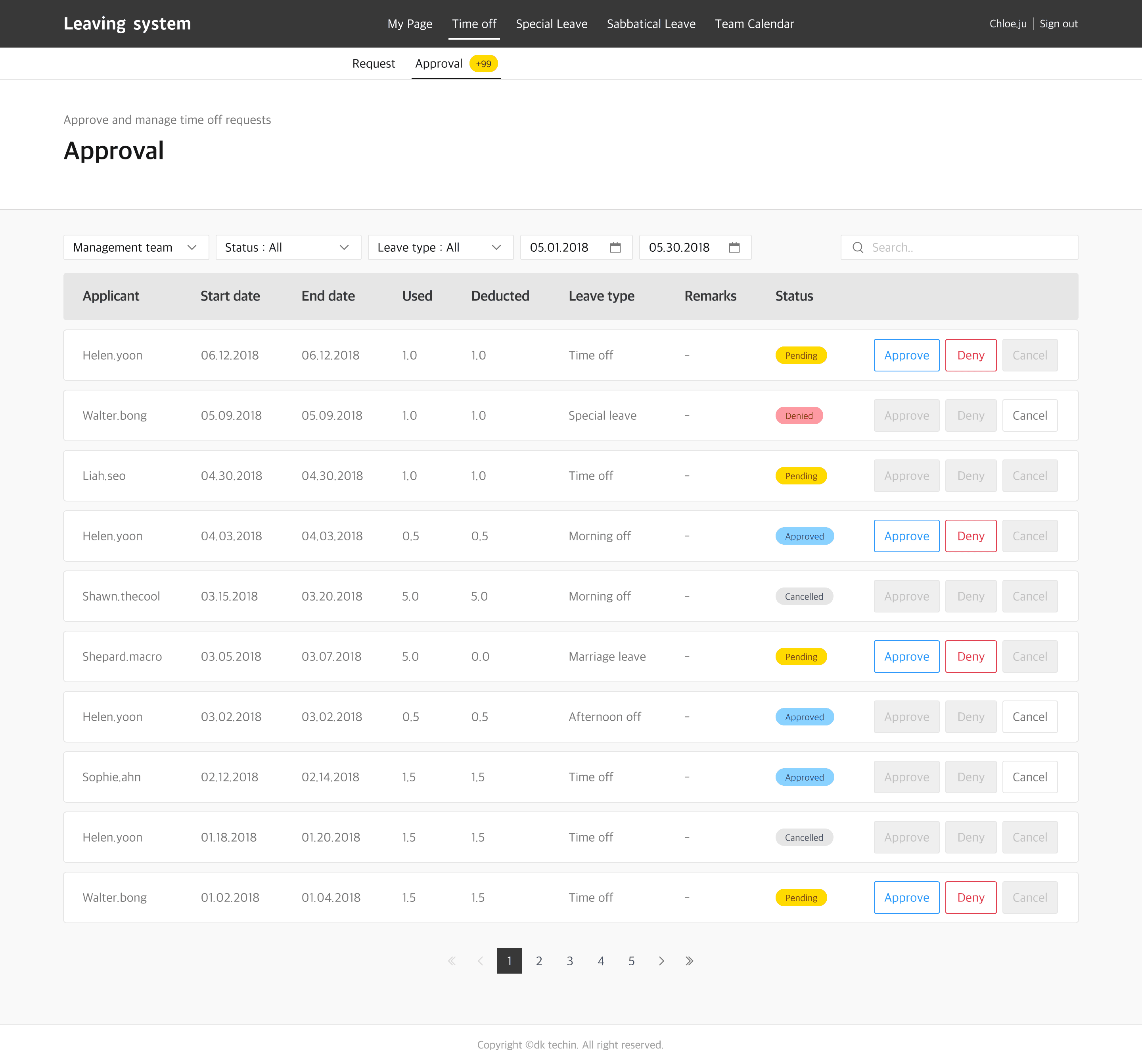Switch to the Request tab
The height and width of the screenshot is (1064, 1142).
(374, 64)
